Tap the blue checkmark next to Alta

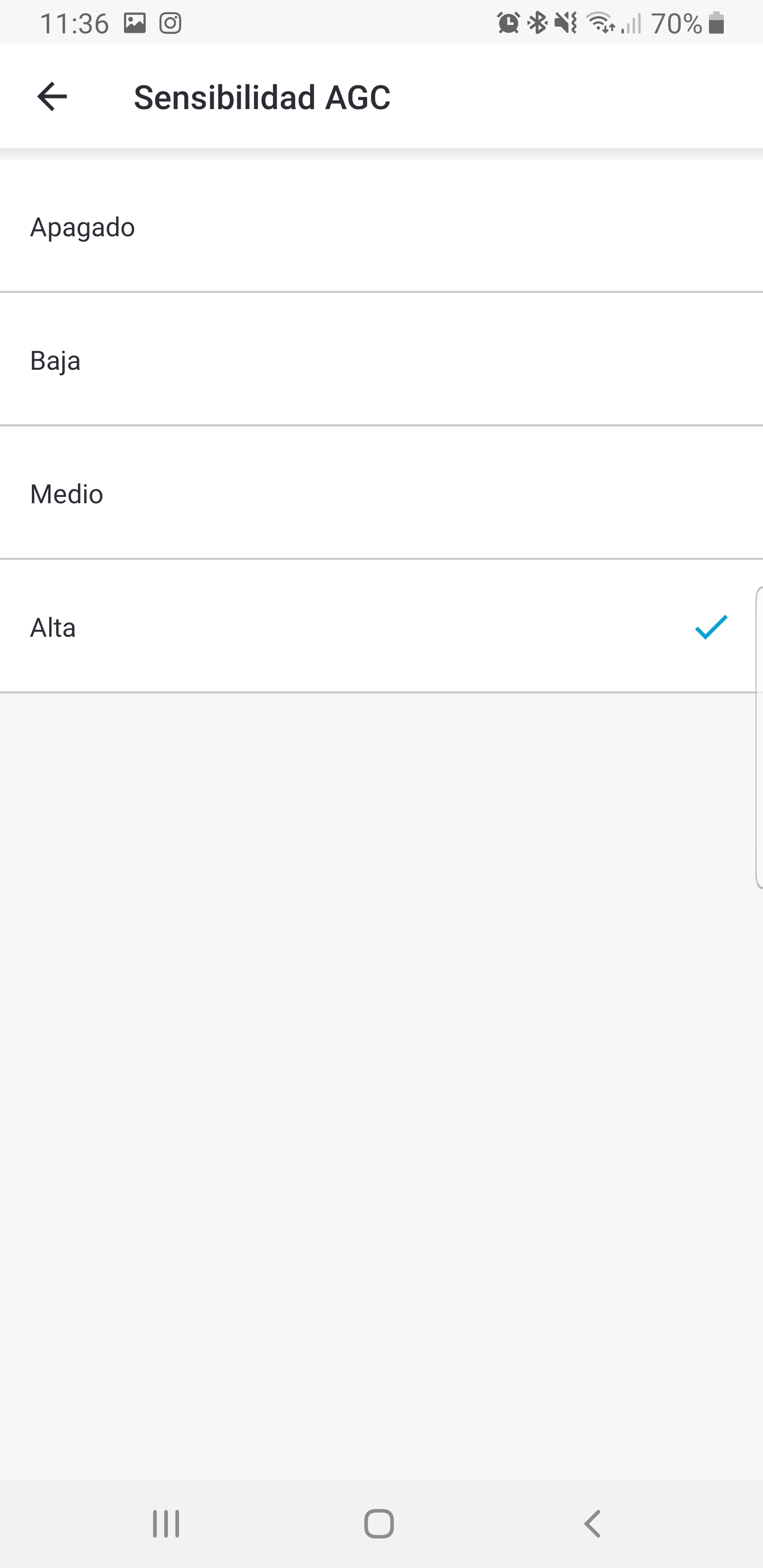[711, 627]
